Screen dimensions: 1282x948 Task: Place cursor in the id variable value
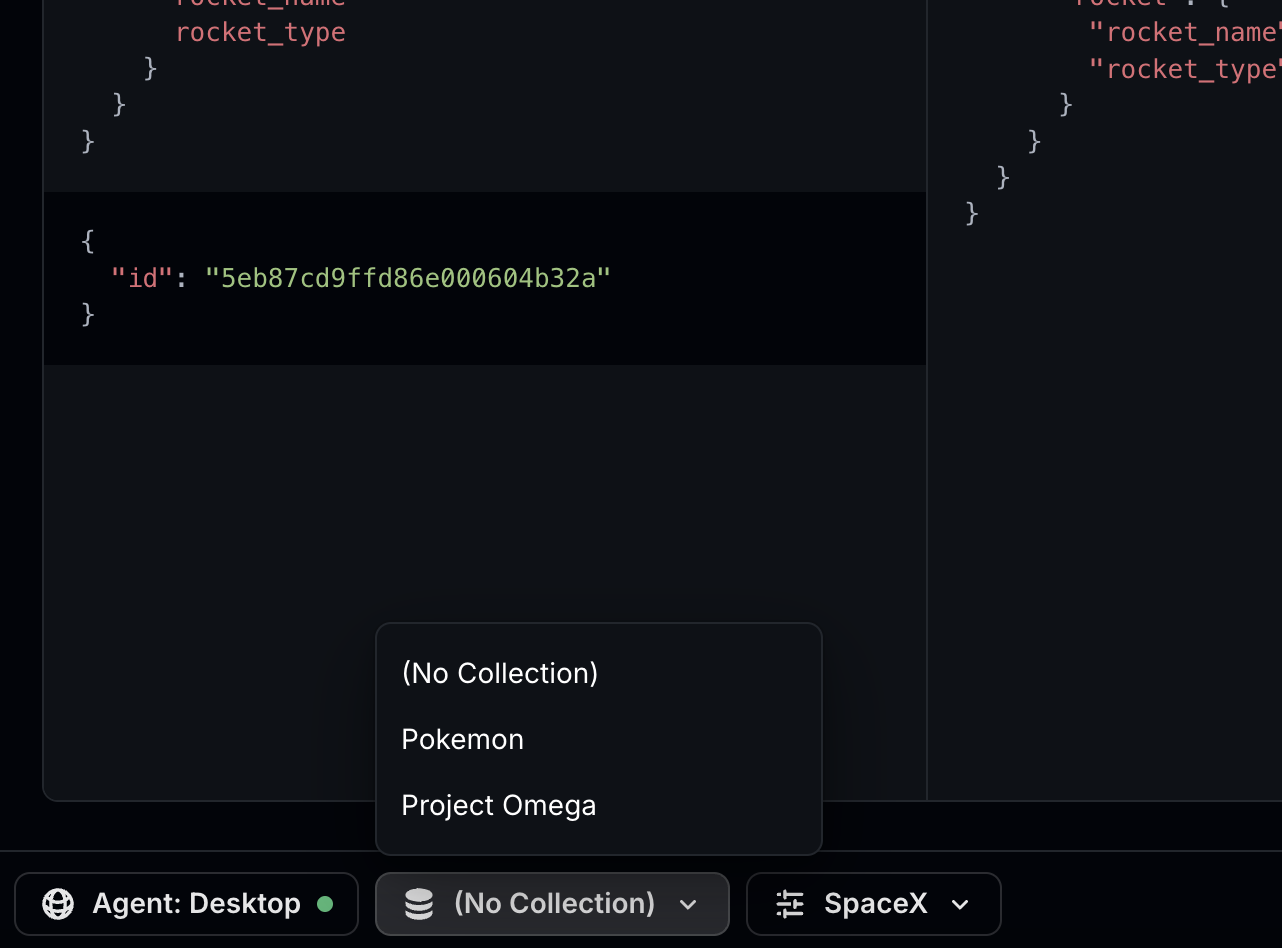(407, 278)
